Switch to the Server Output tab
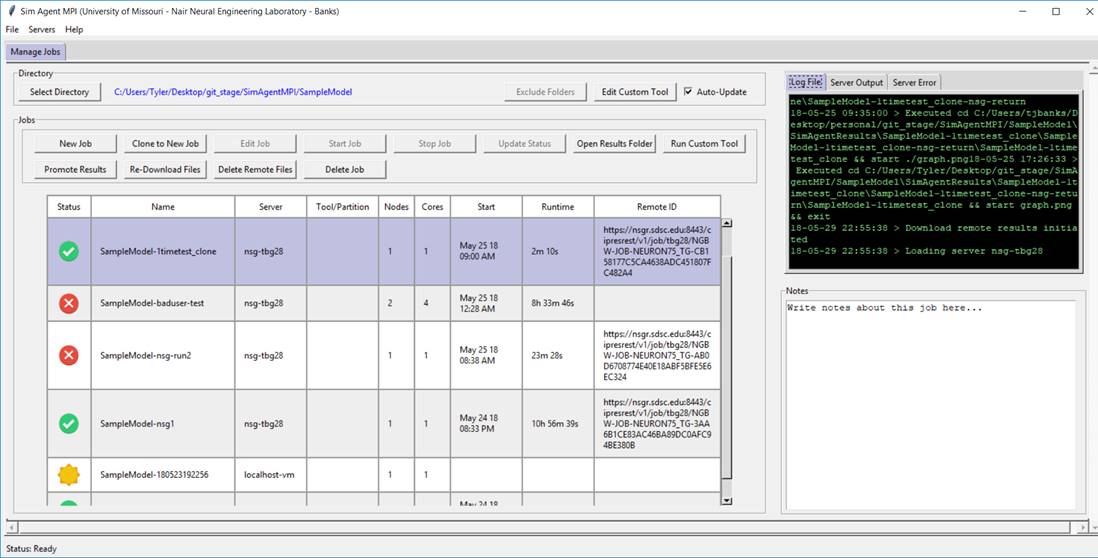The height and width of the screenshot is (558, 1098). pyautogui.click(x=856, y=82)
